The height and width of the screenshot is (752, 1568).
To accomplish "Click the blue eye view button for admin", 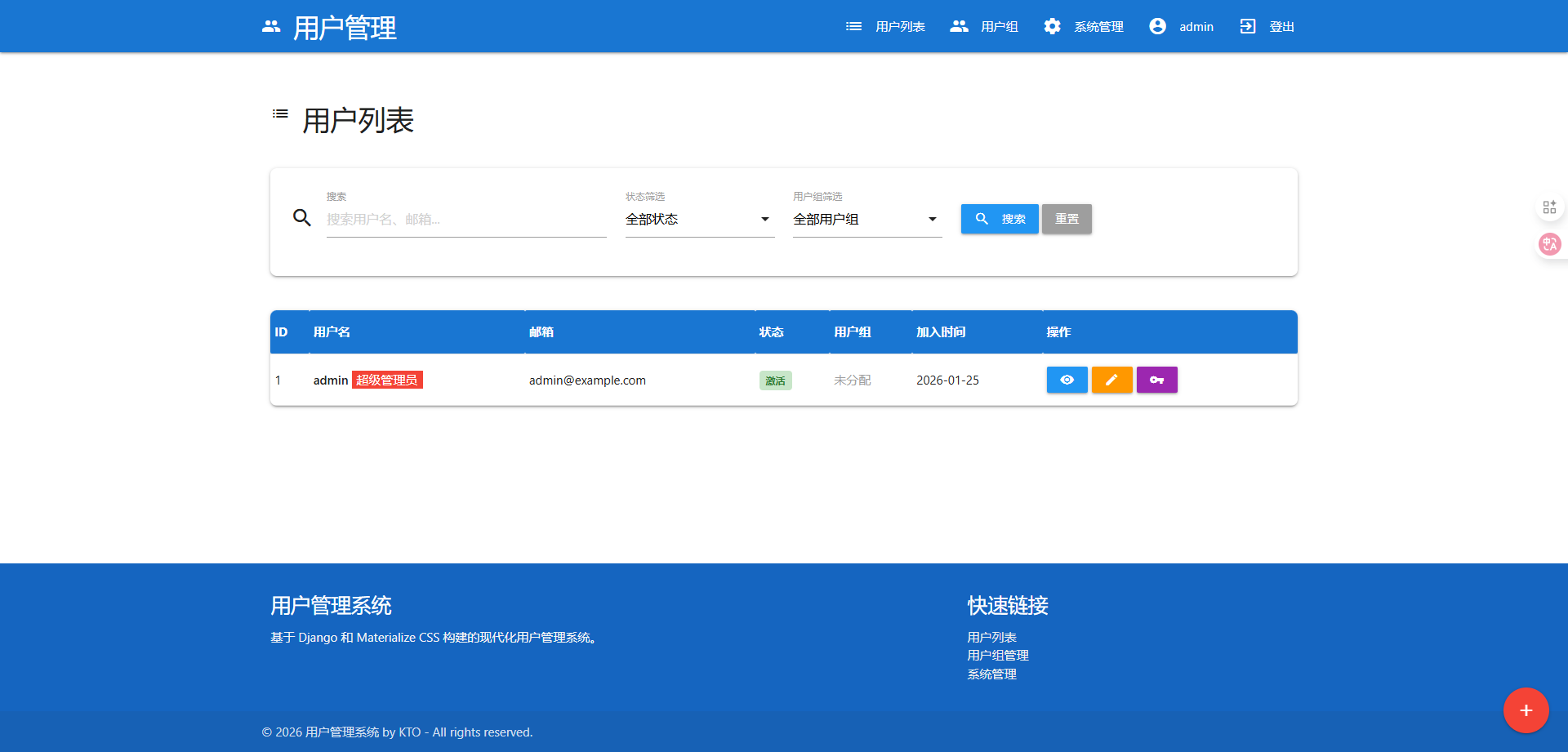I will click(x=1067, y=380).
